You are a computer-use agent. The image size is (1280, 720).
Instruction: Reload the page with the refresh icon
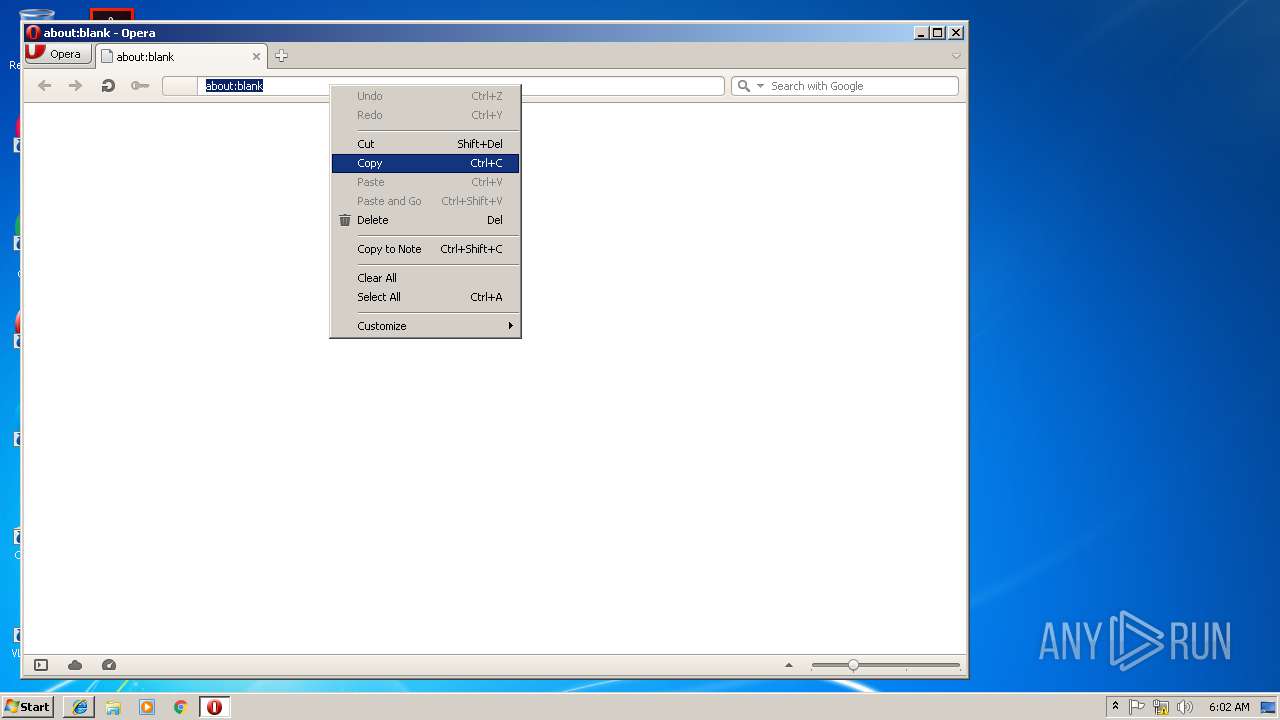108,86
